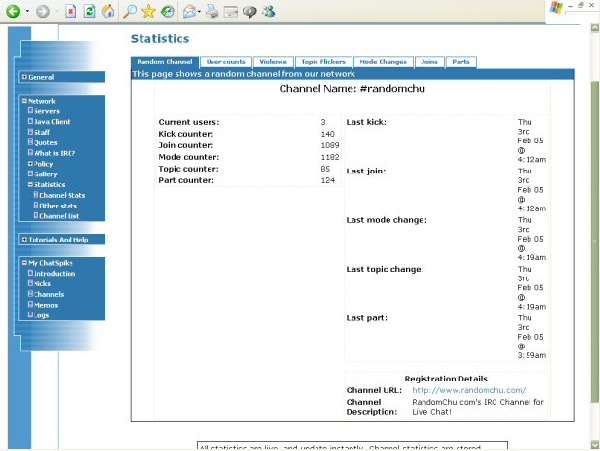Image resolution: width=600 pixels, height=451 pixels.
Task: Click the scrollbar down arrow
Action: pyautogui.click(x=595, y=445)
